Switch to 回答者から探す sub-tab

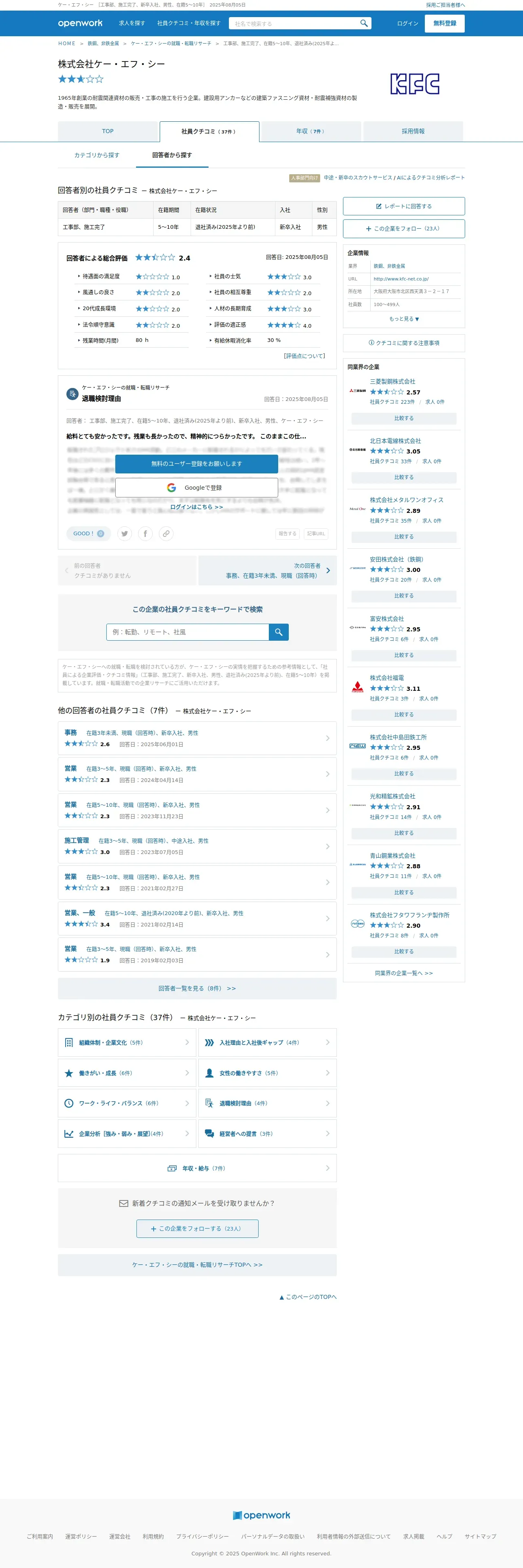click(x=172, y=155)
